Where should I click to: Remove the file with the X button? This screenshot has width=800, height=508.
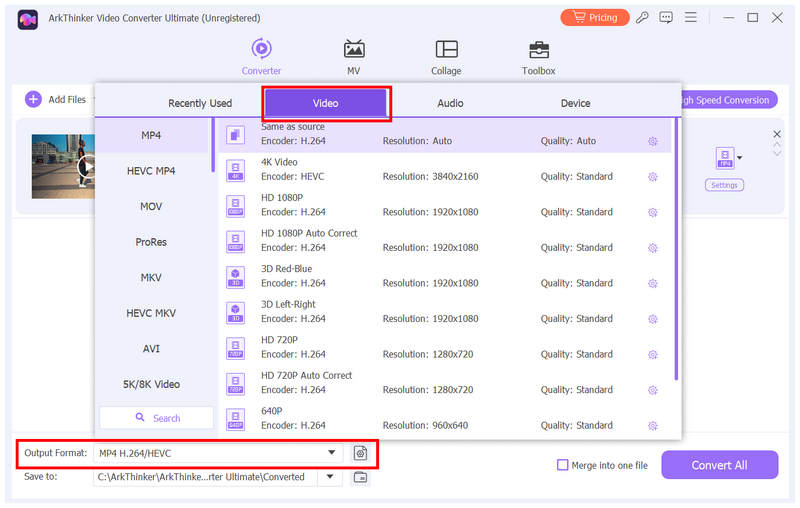coord(777,134)
